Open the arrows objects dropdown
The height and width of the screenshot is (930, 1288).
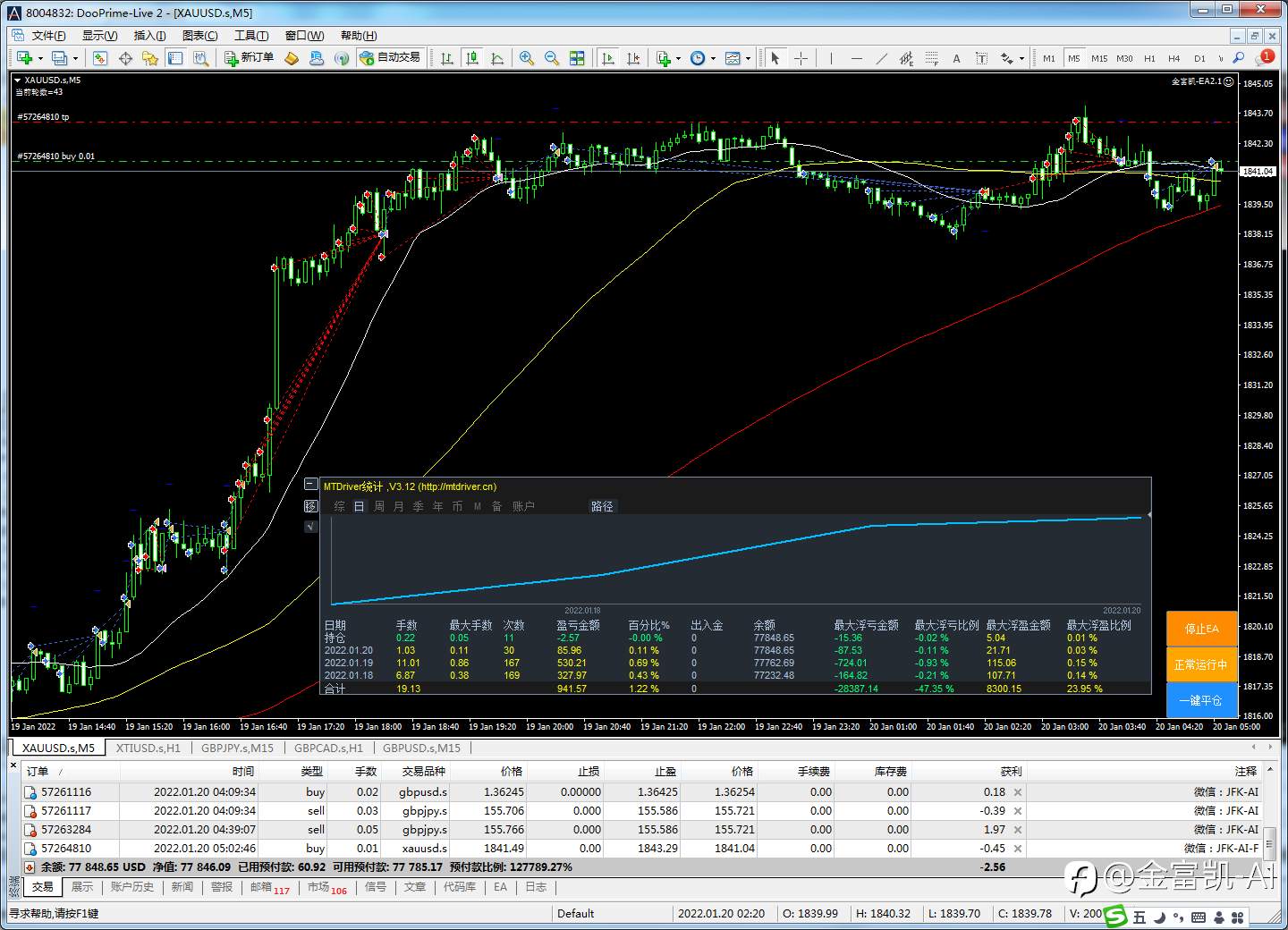coord(1012,58)
